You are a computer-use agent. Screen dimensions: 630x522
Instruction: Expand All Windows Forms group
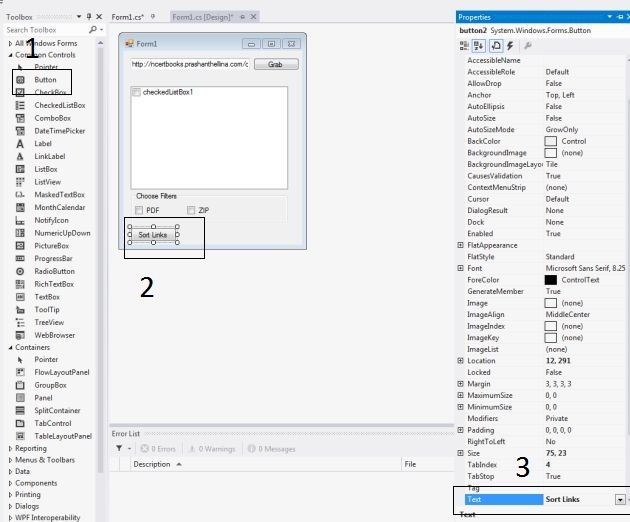click(10, 43)
